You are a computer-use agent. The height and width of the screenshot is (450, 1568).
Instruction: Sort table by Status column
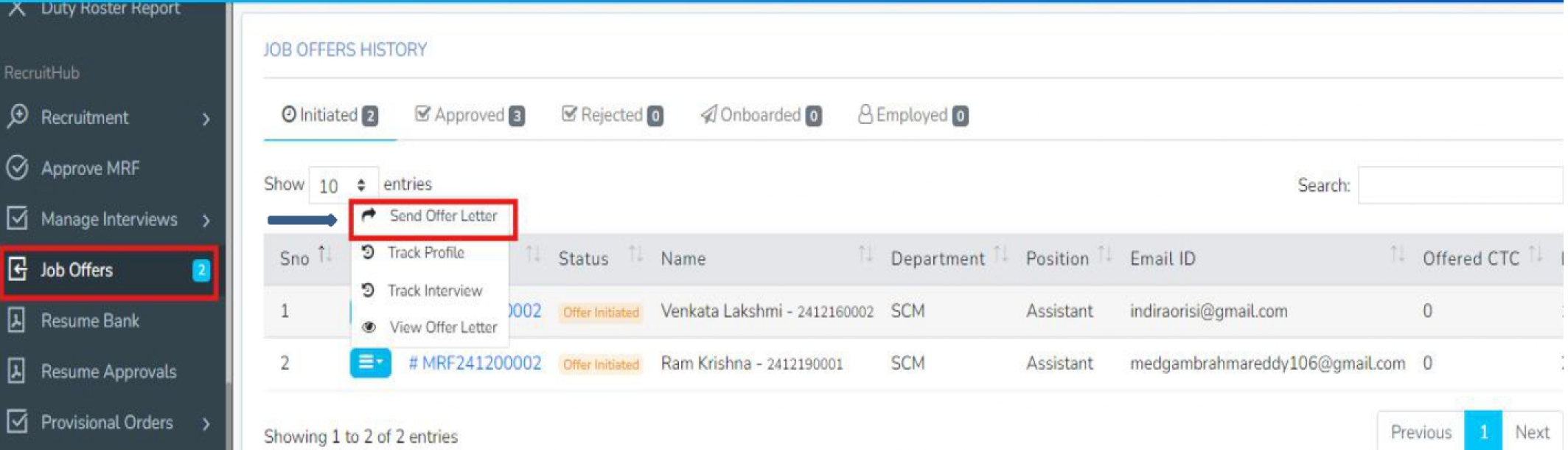coord(599,258)
